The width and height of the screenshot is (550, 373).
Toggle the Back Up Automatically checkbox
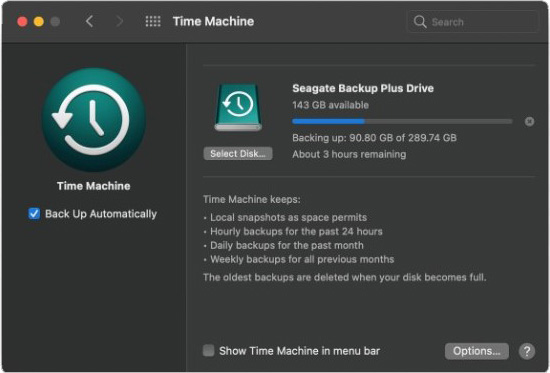pos(34,213)
